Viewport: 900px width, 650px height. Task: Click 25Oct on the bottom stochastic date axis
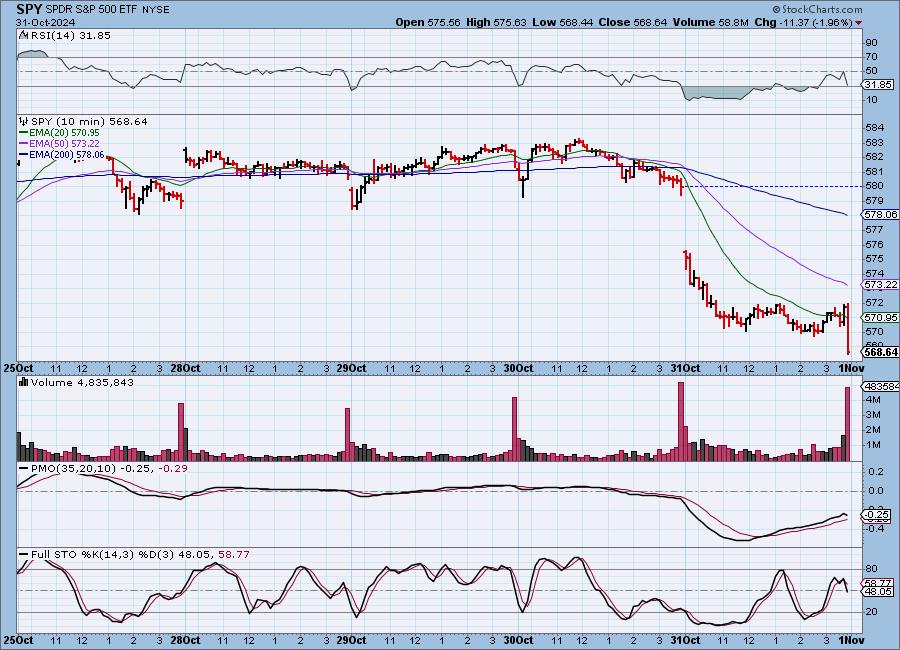[18, 640]
